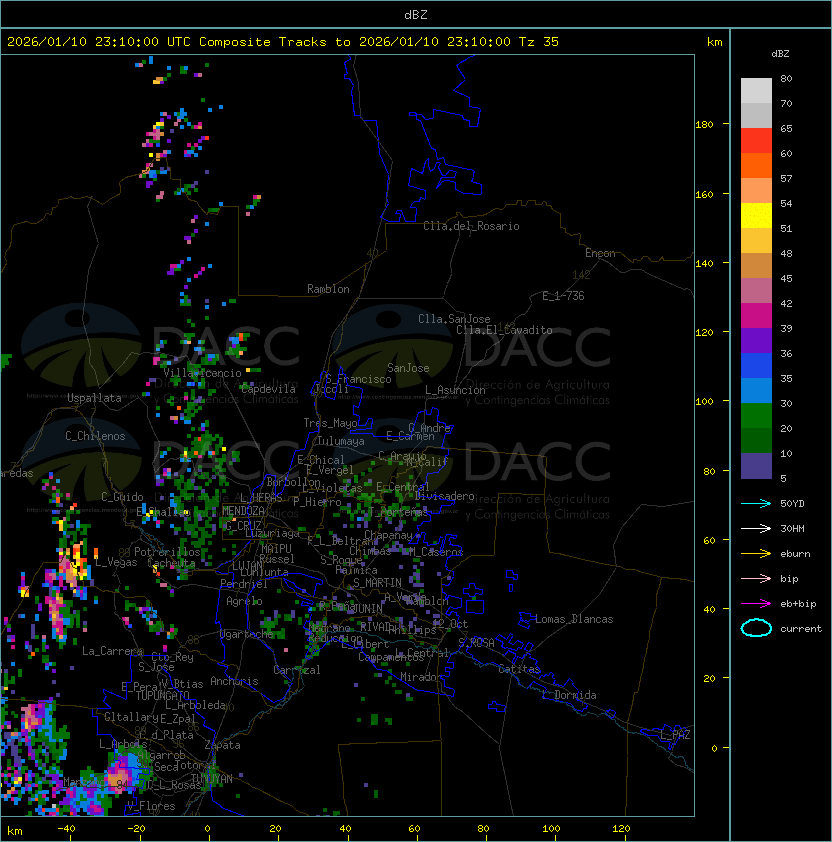Image resolution: width=832 pixels, height=842 pixels.
Task: Click the Catitas map label
Action: (519, 669)
